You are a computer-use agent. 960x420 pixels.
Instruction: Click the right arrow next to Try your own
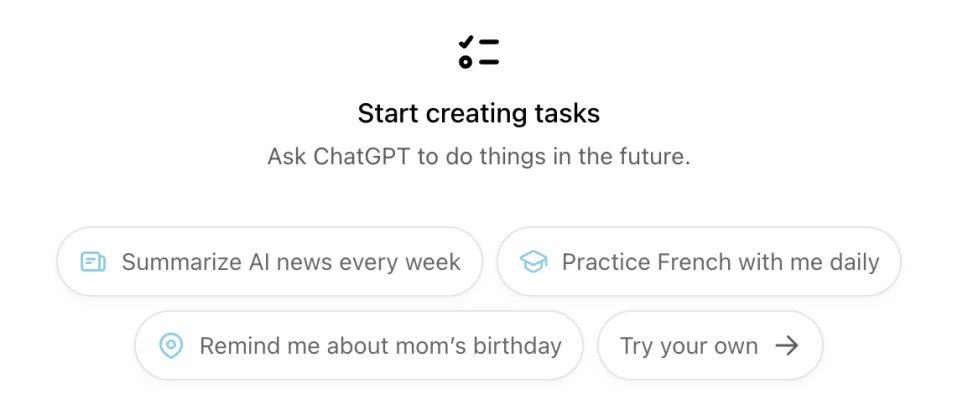click(x=787, y=346)
